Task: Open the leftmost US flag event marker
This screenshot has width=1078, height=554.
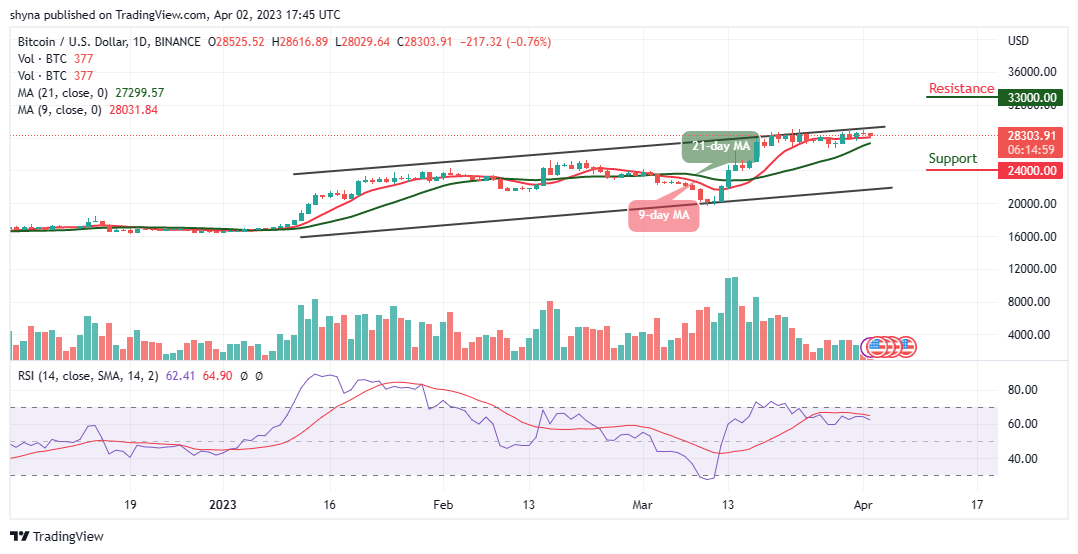Action: pos(876,346)
